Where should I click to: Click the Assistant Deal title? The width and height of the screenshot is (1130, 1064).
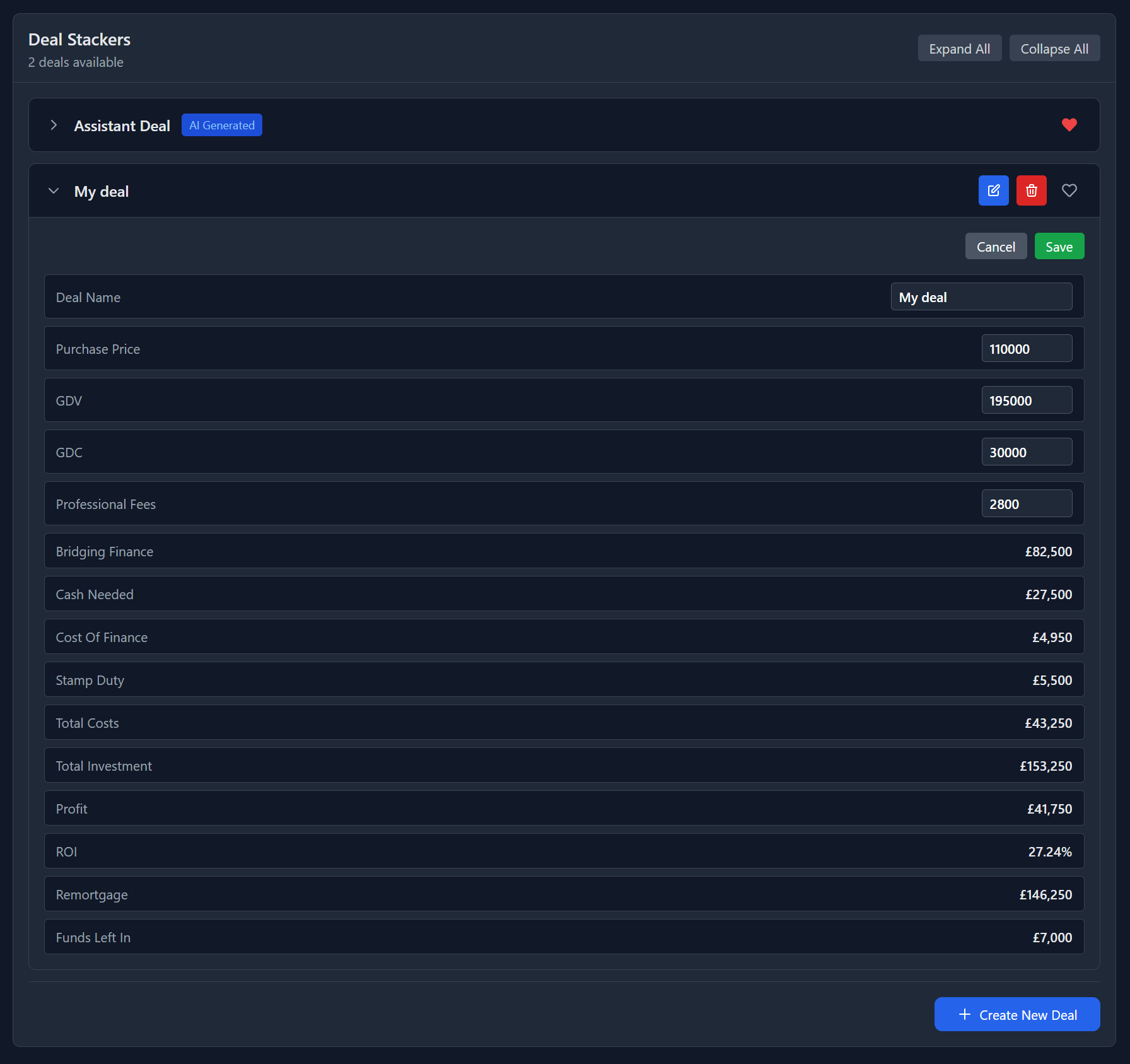[x=122, y=126]
